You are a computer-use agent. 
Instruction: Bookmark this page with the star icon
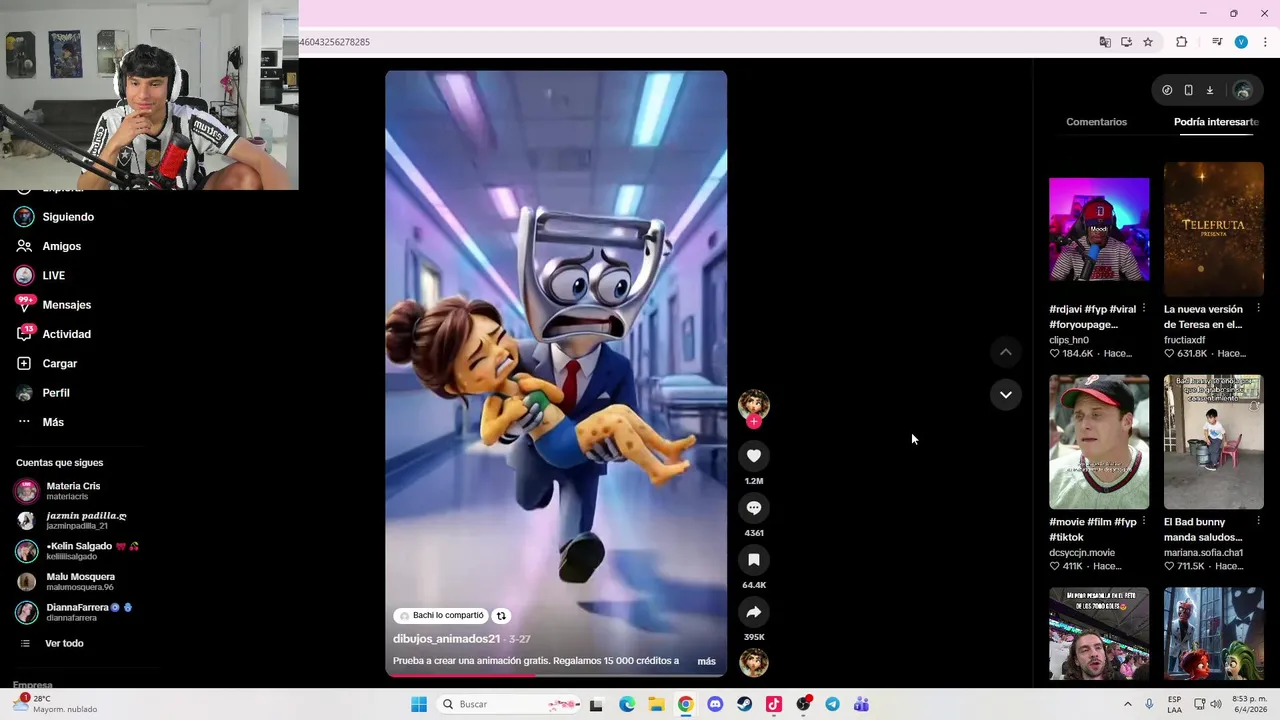point(1148,42)
